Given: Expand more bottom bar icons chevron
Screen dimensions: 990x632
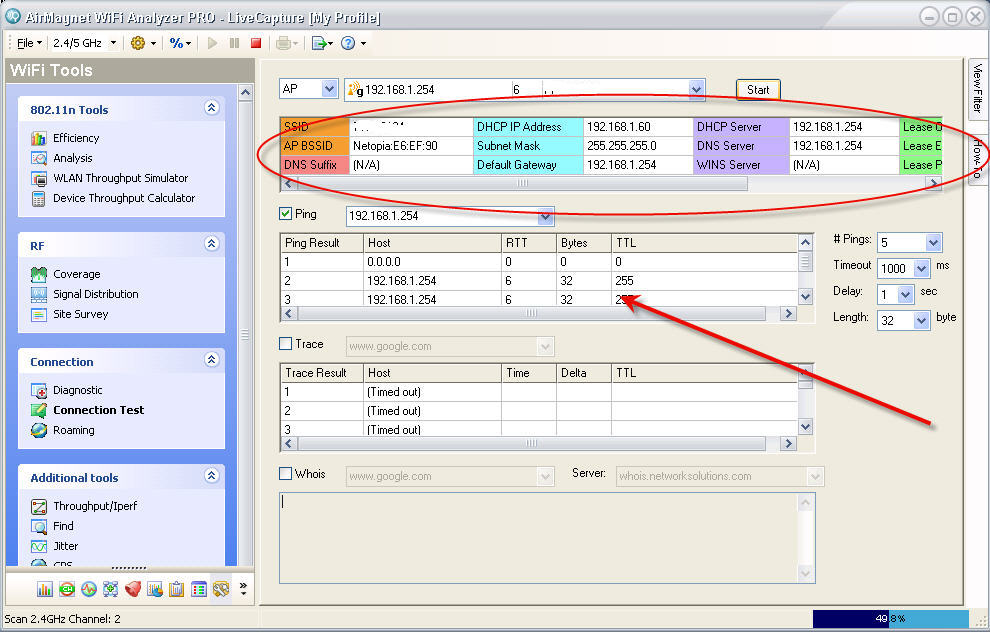Looking at the screenshot, I should coord(243,588).
